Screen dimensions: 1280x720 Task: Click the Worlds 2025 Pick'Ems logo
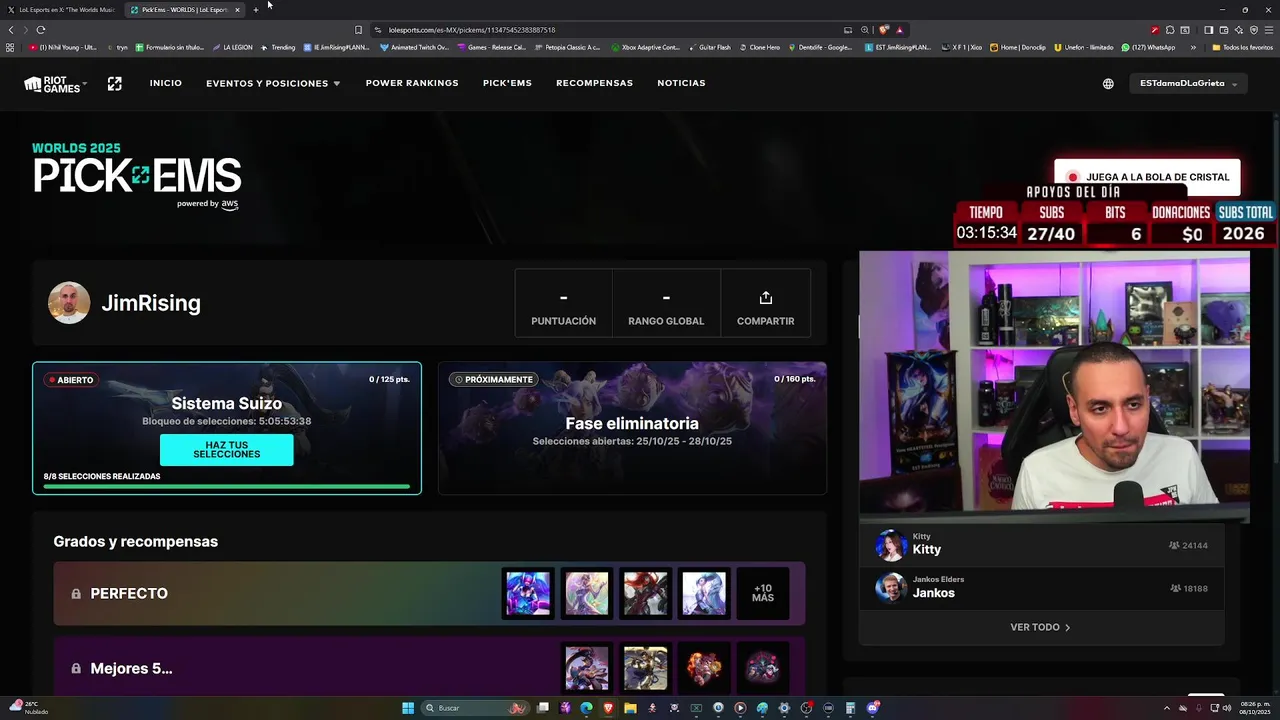tap(137, 175)
